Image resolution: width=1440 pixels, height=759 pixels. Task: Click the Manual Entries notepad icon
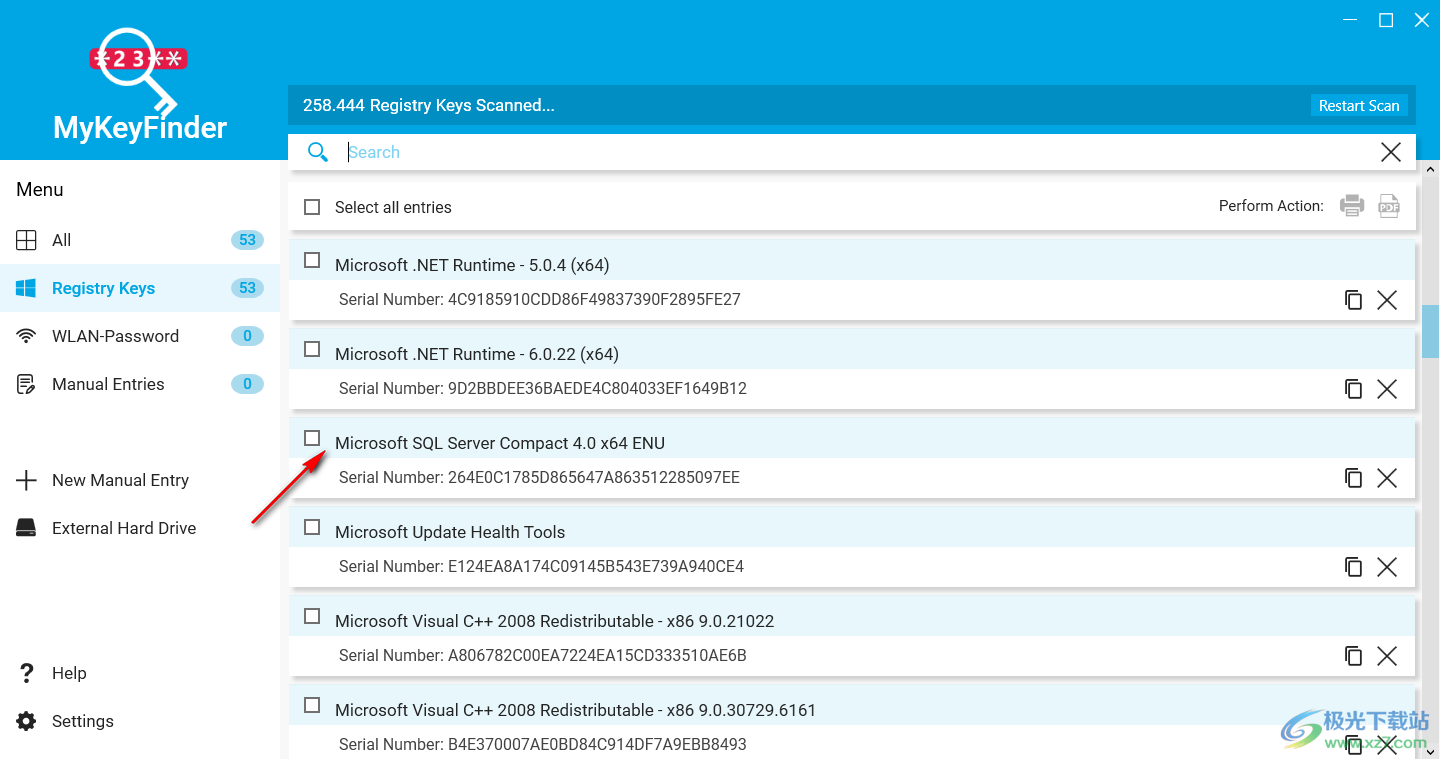(26, 384)
